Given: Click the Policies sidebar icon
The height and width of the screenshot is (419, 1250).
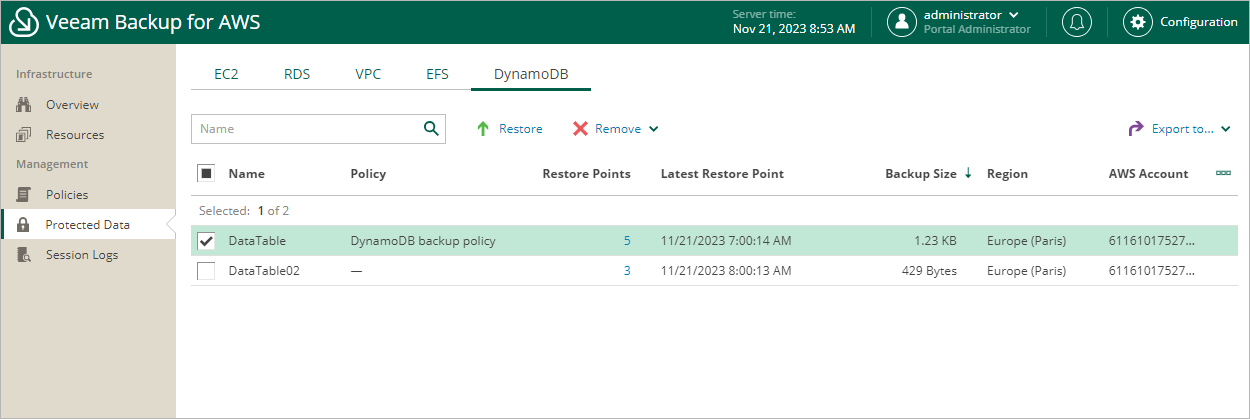Looking at the screenshot, I should 25,195.
